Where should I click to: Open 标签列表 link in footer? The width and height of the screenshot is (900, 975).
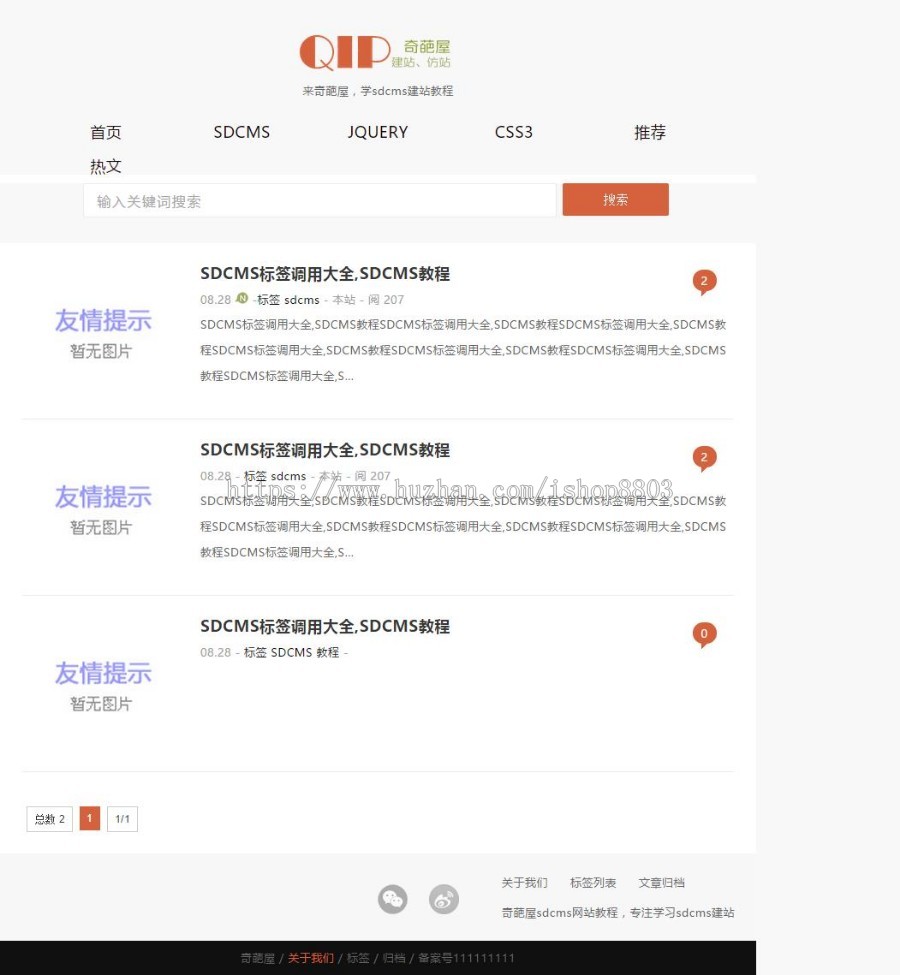click(x=591, y=883)
